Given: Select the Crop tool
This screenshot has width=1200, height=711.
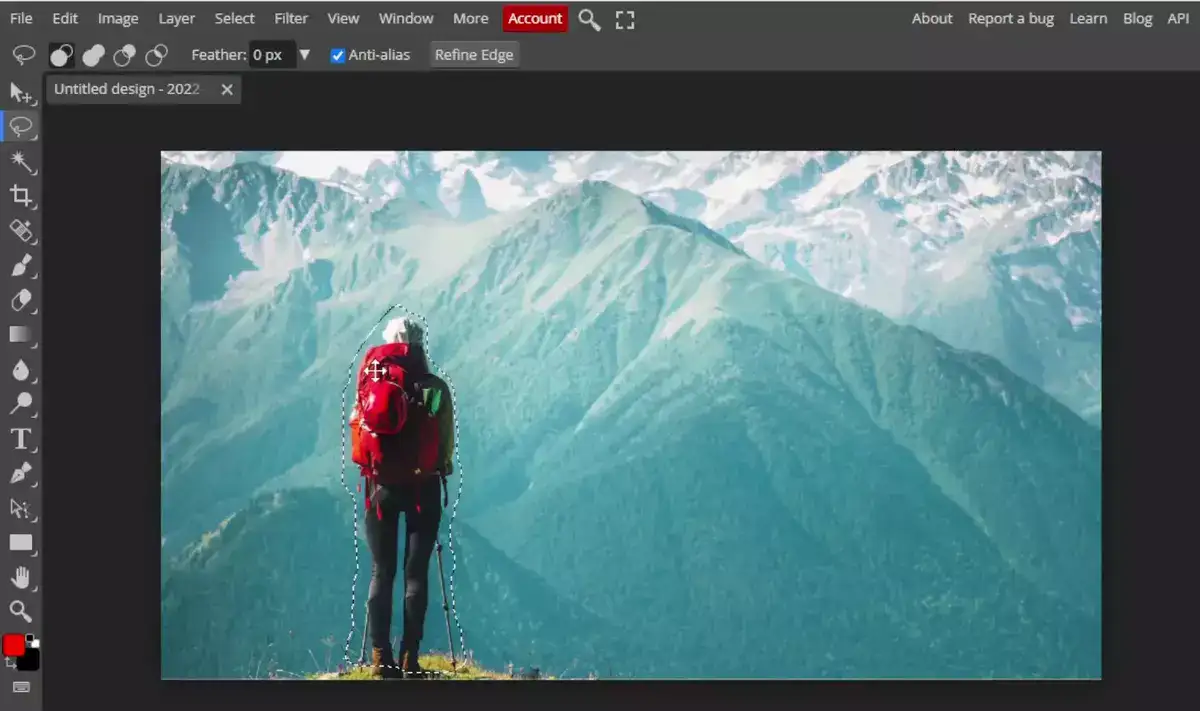Looking at the screenshot, I should [x=21, y=196].
